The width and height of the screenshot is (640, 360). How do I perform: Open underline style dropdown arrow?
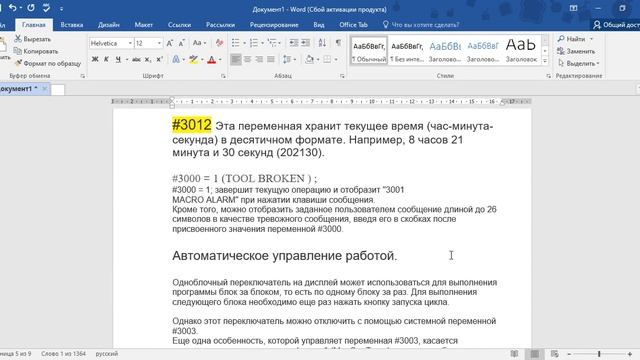127,60
